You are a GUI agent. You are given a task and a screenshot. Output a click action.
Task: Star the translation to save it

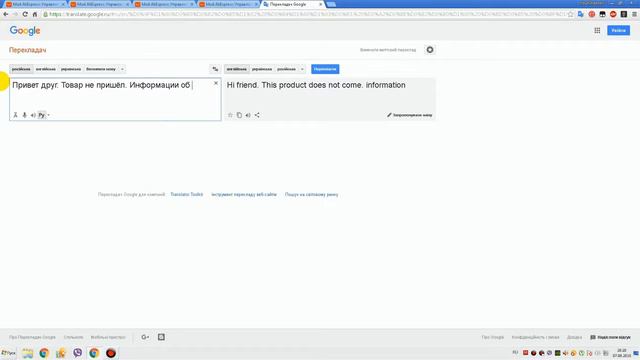tap(230, 115)
